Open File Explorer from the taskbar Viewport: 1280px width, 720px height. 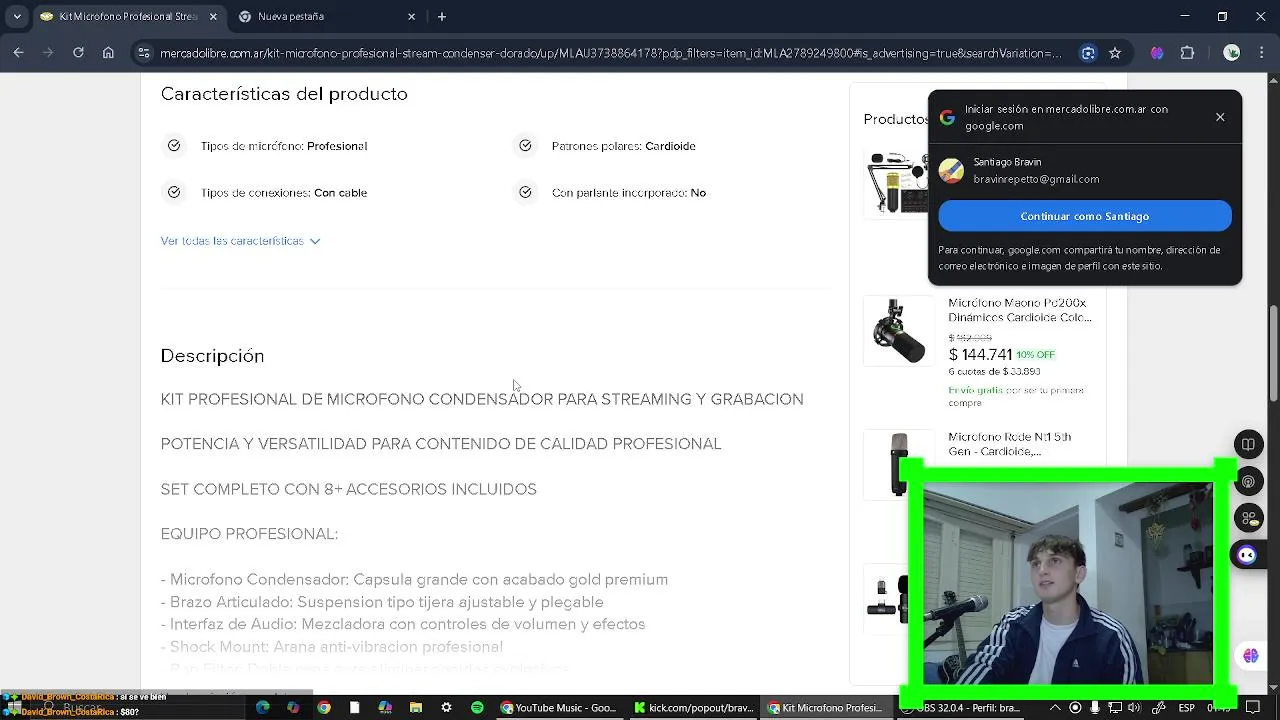pyautogui.click(x=416, y=708)
